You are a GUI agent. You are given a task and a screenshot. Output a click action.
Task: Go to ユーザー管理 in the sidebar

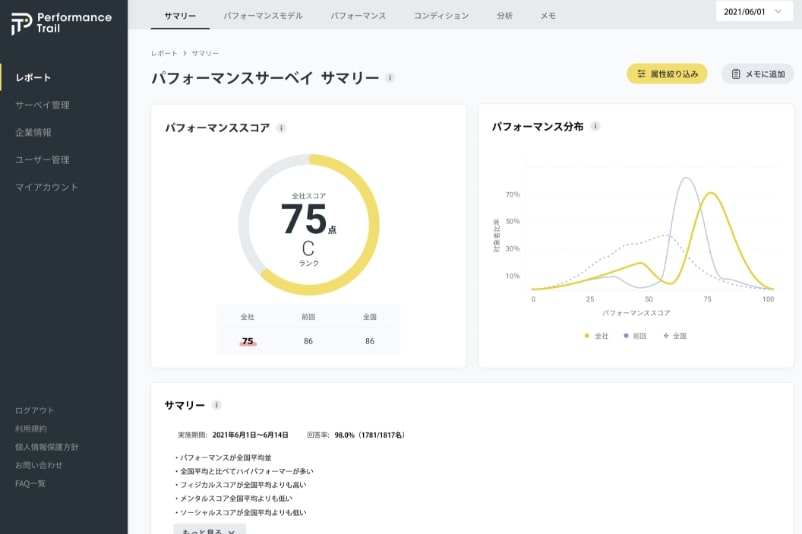click(42, 160)
